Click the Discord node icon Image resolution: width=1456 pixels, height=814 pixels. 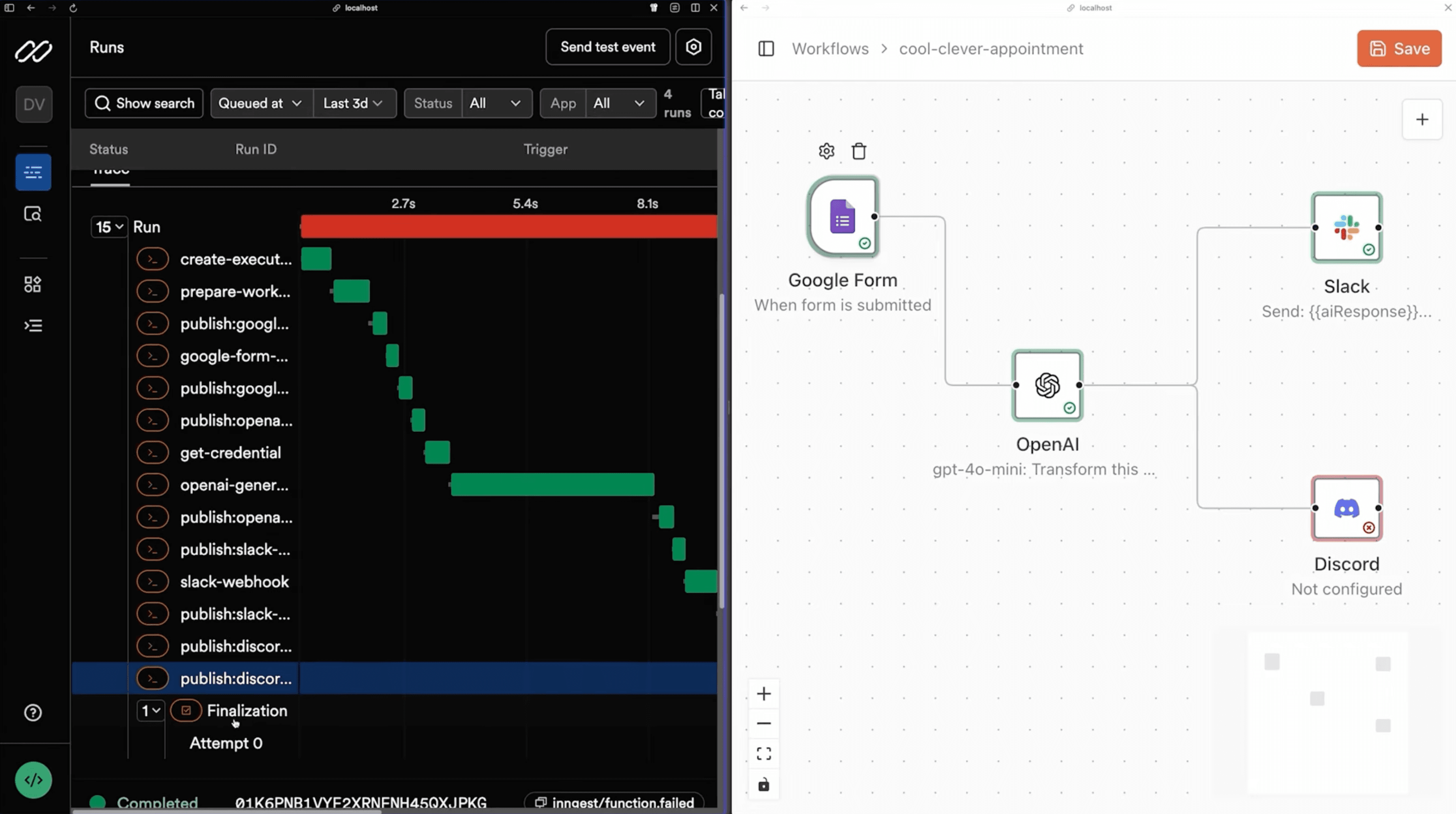(1346, 508)
